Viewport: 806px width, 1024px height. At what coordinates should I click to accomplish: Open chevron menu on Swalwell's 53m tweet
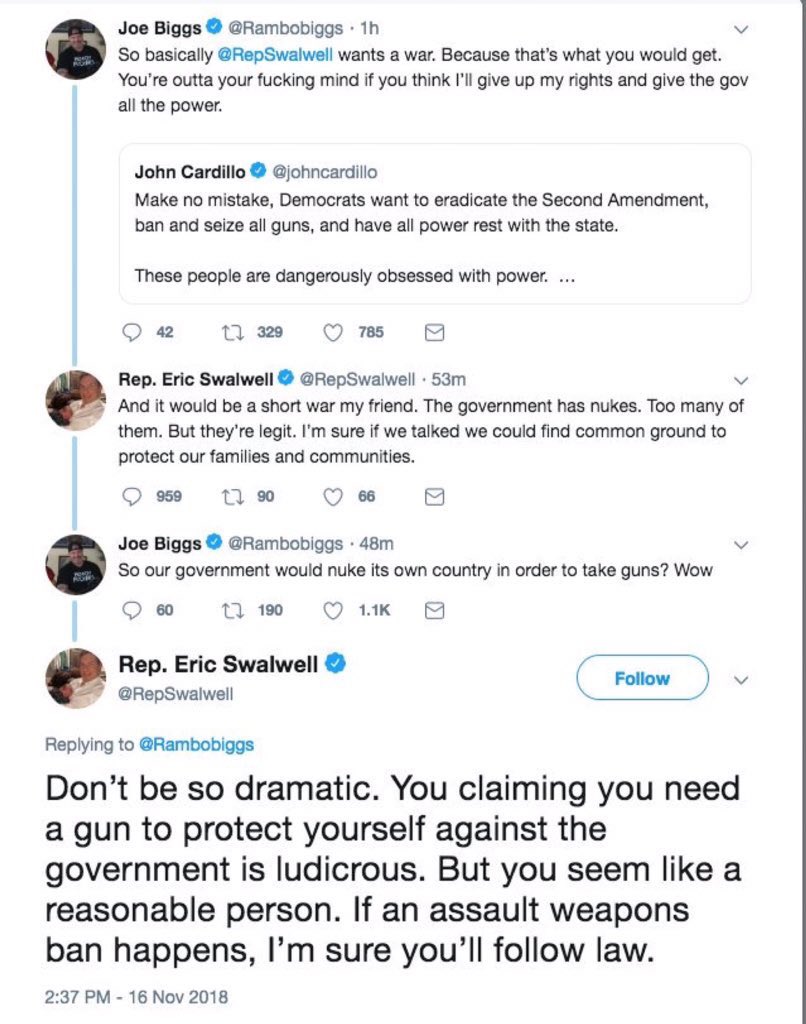(x=740, y=381)
